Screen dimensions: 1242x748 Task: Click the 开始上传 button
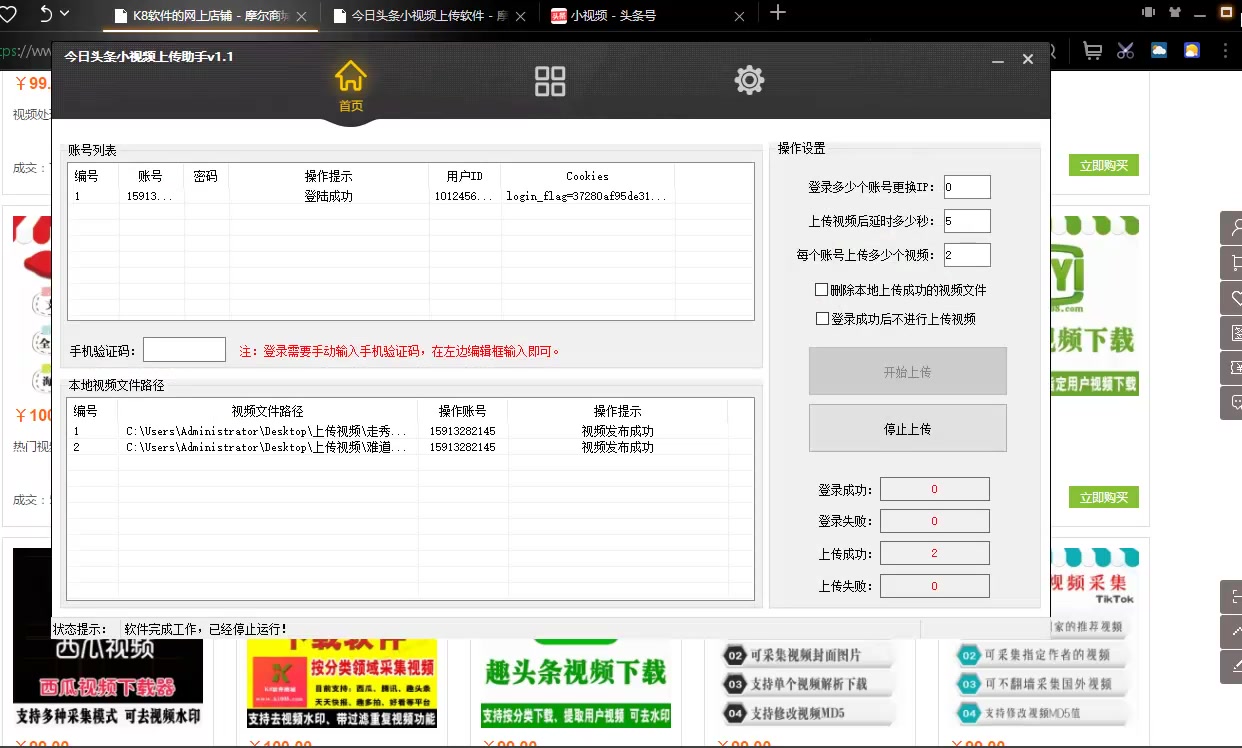(907, 372)
